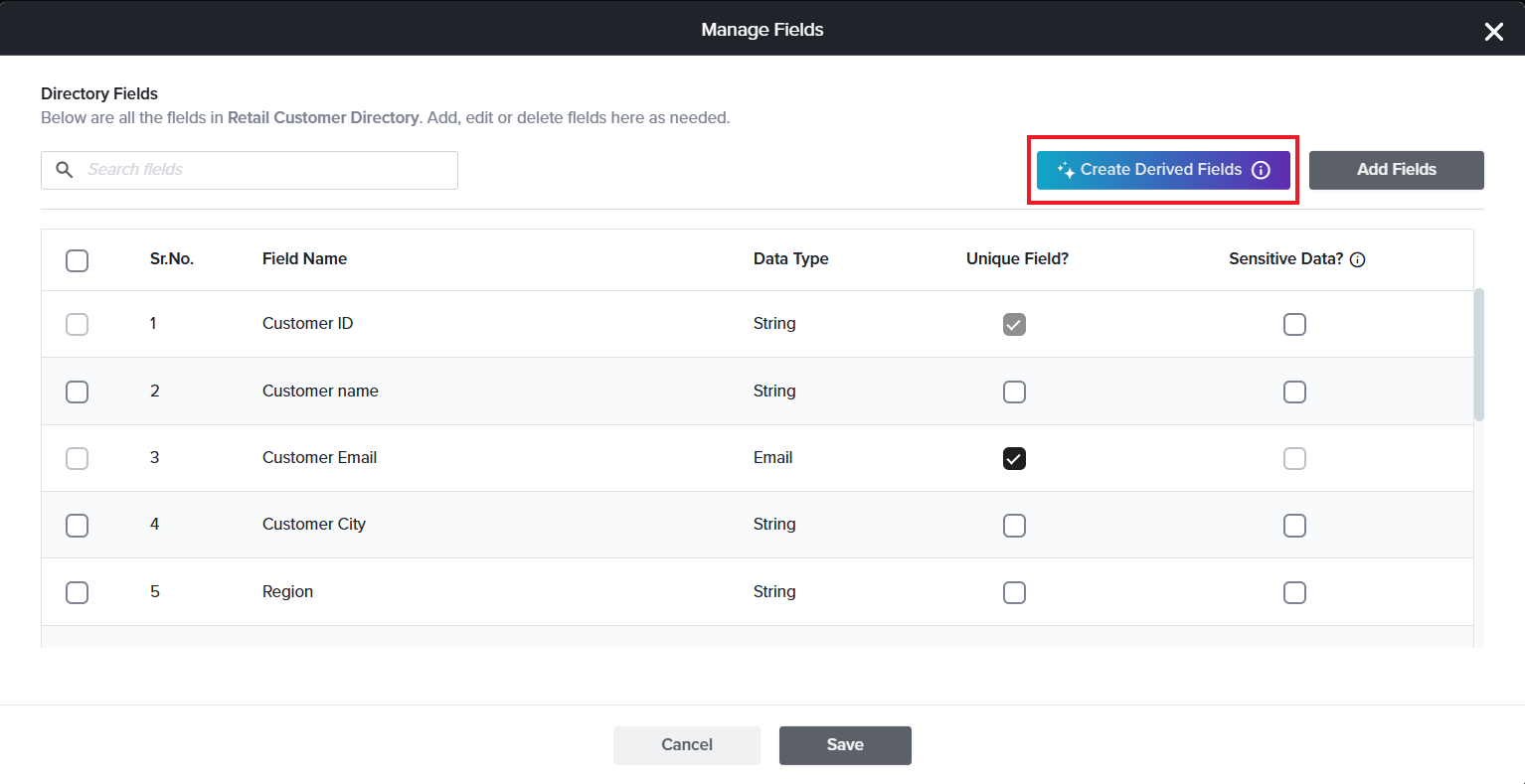Click info icon beside Sensitive Data header
The height and width of the screenshot is (784, 1525).
click(x=1358, y=259)
